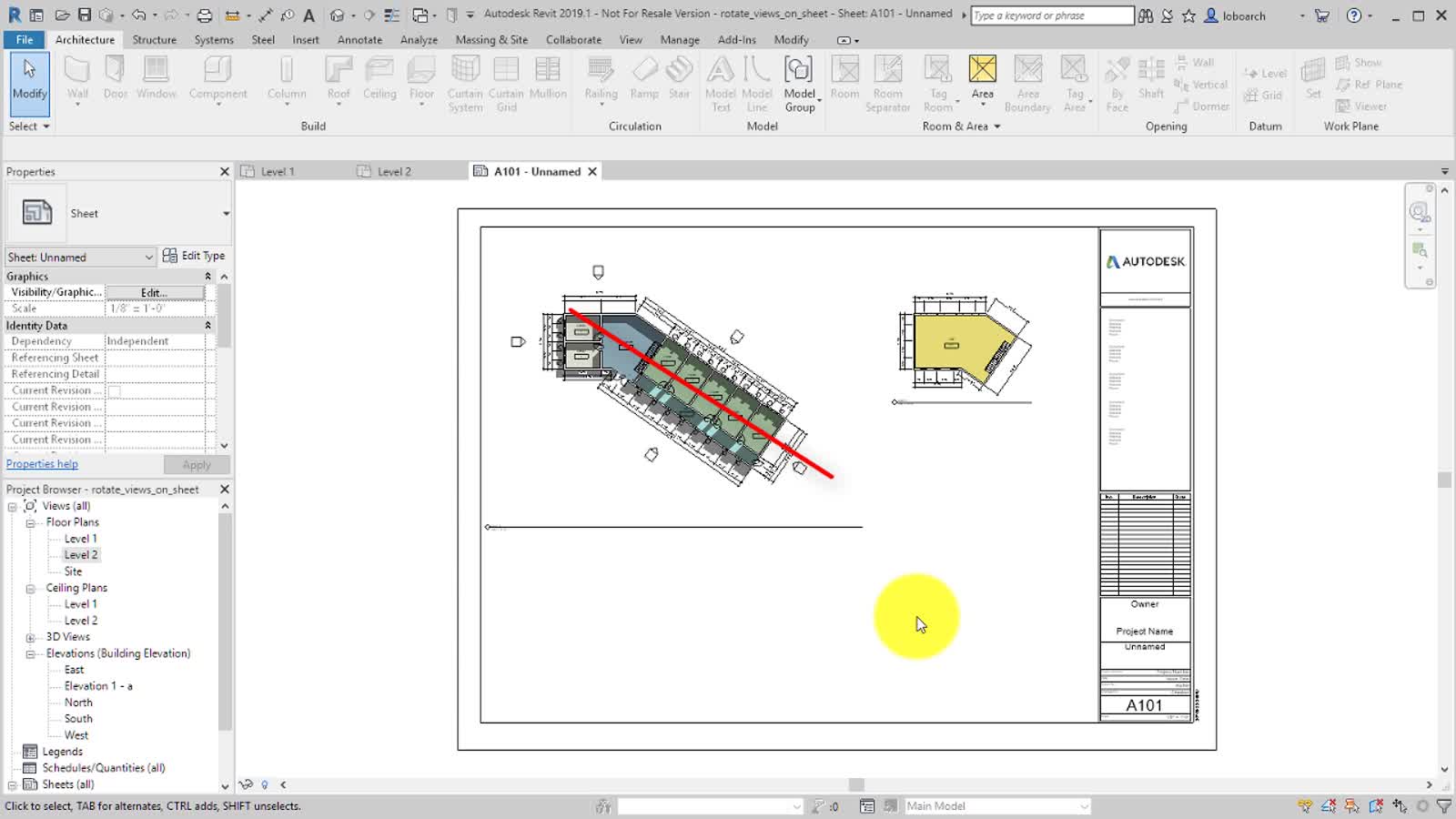This screenshot has width=1456, height=819.
Task: Open the Massing & Site ribbon tab
Action: coord(491,39)
